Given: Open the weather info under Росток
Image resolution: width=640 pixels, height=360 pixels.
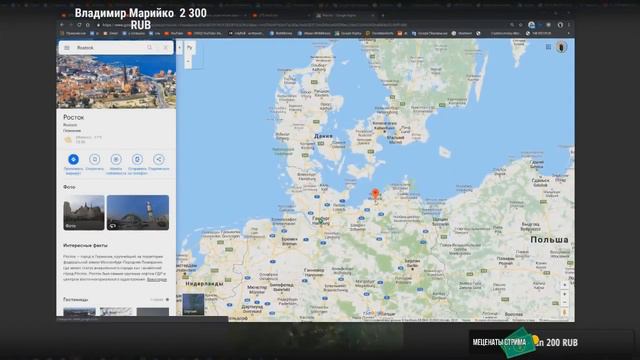Looking at the screenshot, I should coord(84,140).
